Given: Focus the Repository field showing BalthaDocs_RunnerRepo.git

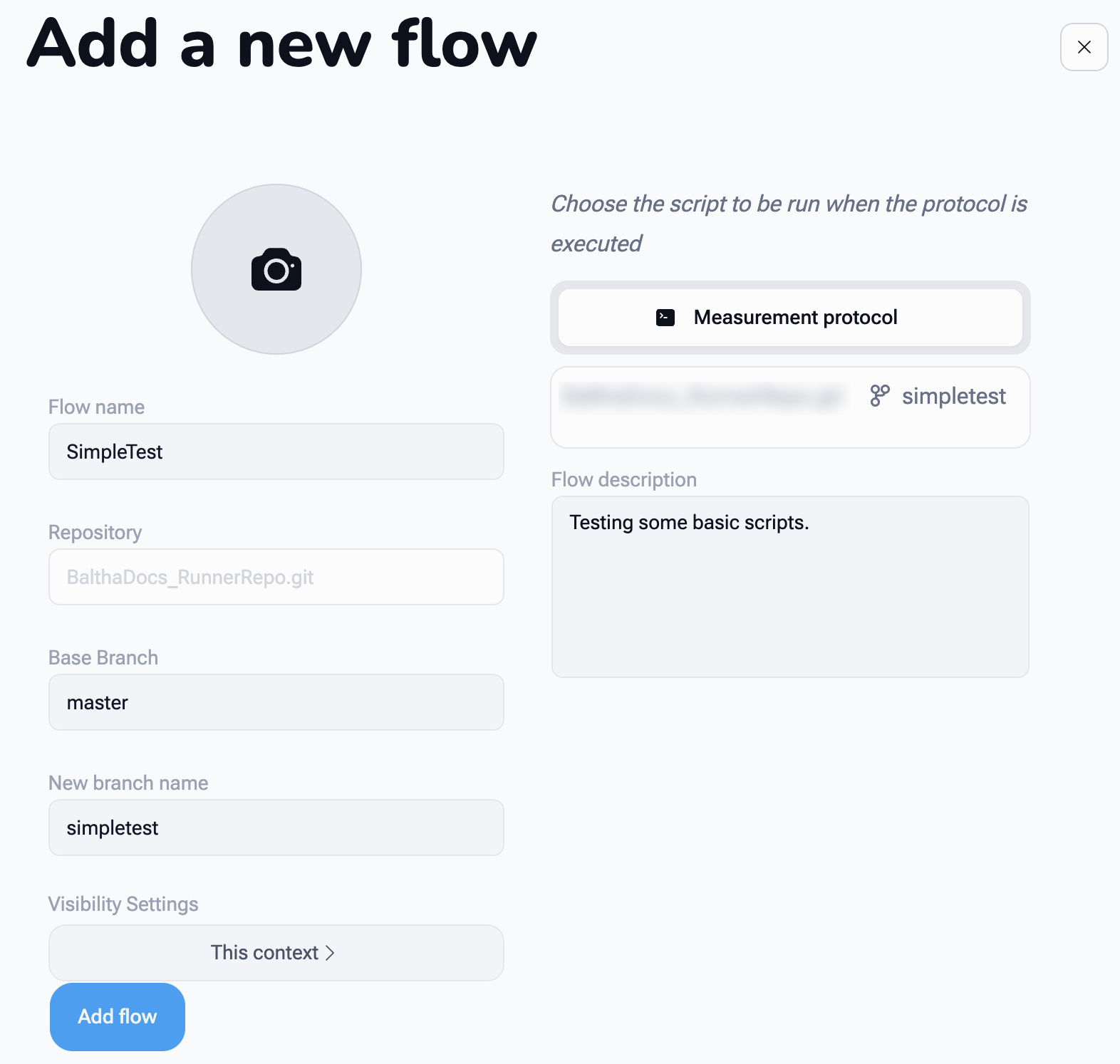Looking at the screenshot, I should 276,577.
